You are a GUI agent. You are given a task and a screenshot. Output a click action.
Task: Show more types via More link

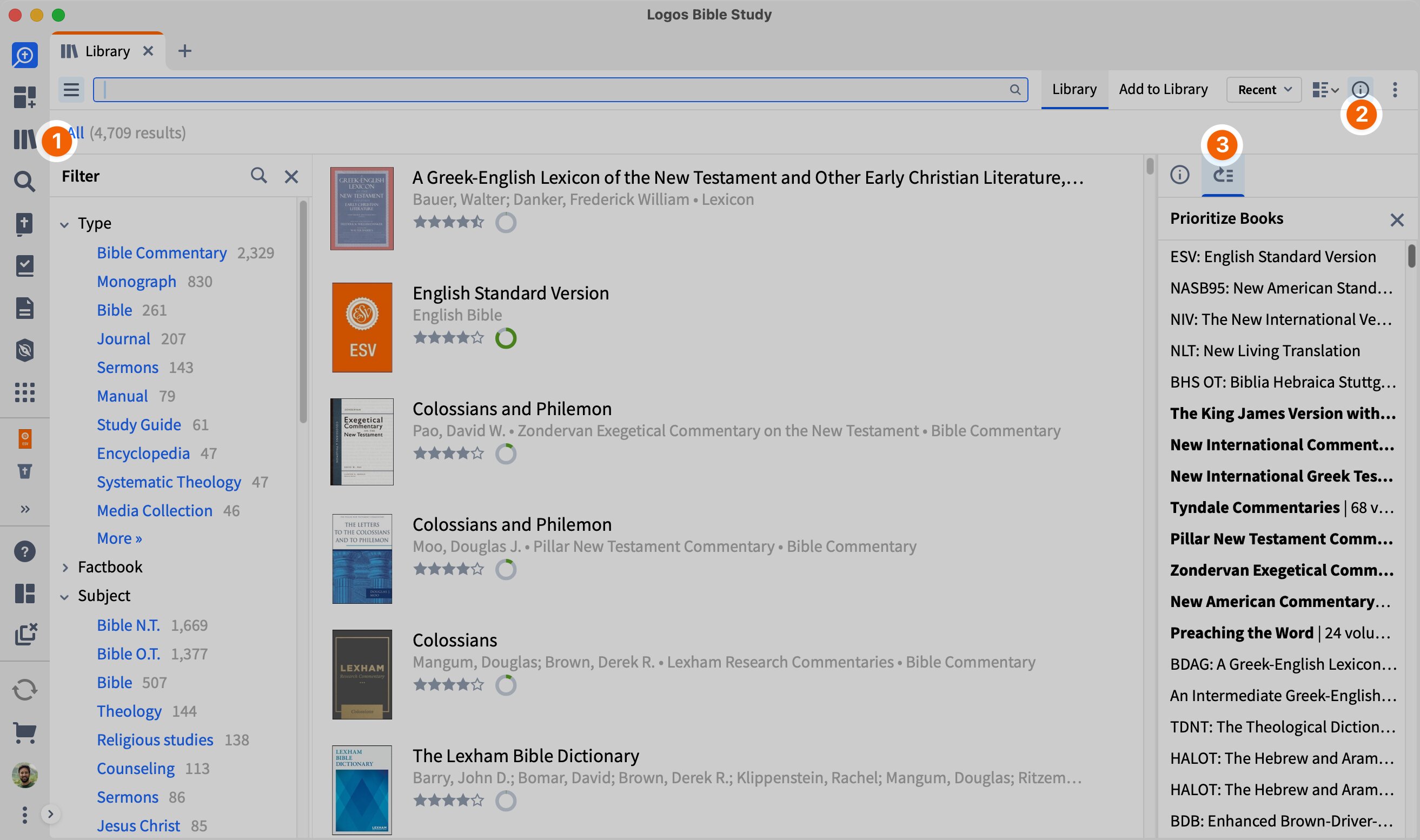[119, 538]
